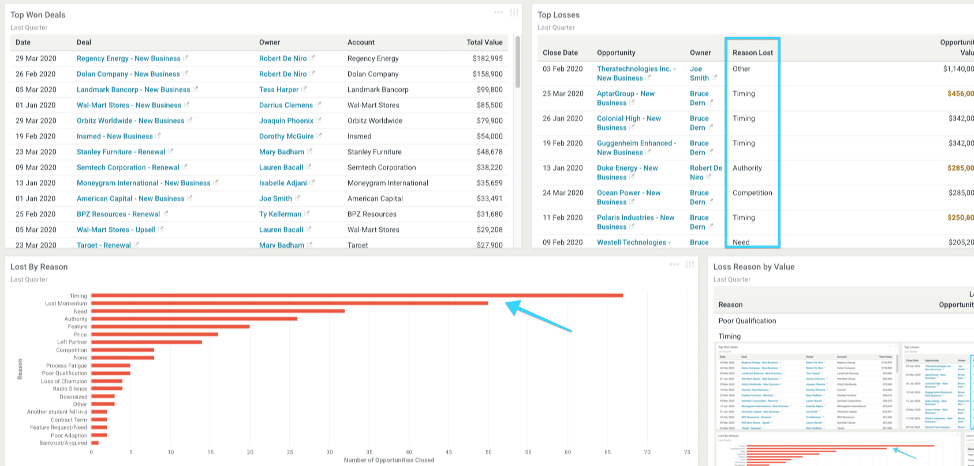Click external link icon beside Wal-Mart Stores - Upsell
Screen dimensions: 974x466
tap(160, 229)
